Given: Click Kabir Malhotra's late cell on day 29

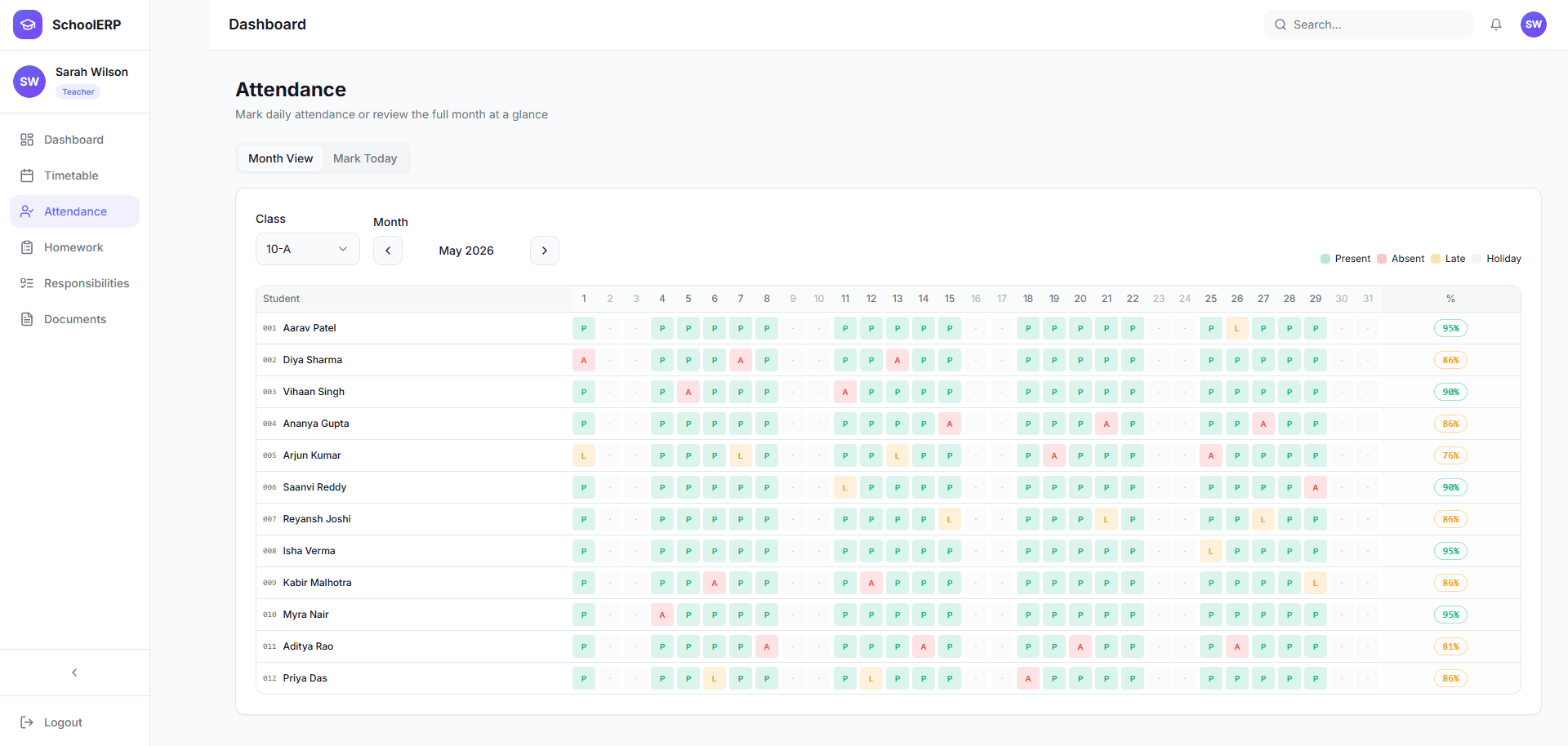Looking at the screenshot, I should pos(1316,583).
